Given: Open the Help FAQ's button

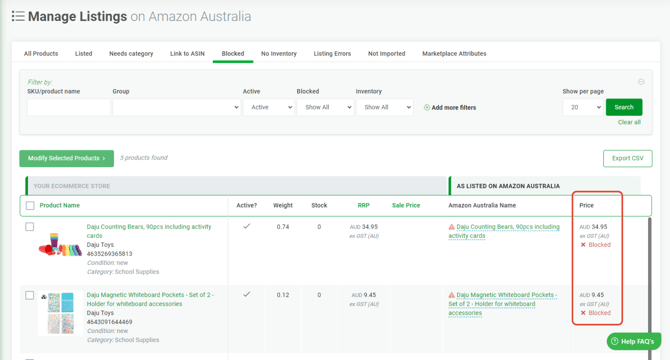Looking at the screenshot, I should 633,341.
